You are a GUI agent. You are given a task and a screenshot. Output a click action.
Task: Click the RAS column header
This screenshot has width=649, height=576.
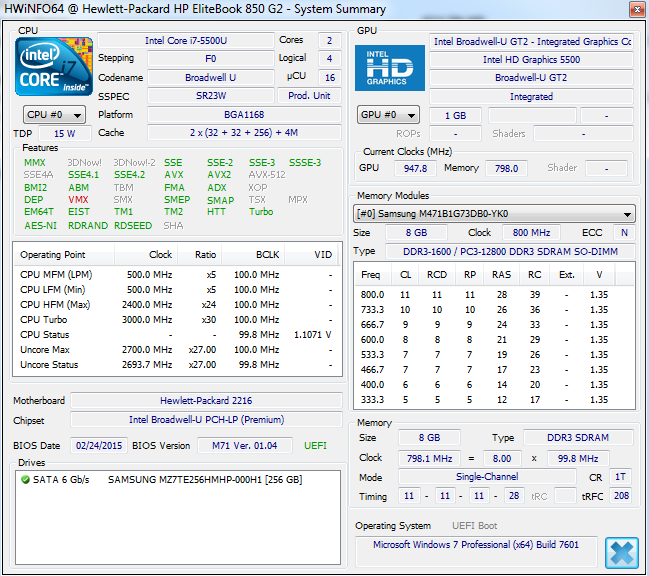tap(502, 275)
